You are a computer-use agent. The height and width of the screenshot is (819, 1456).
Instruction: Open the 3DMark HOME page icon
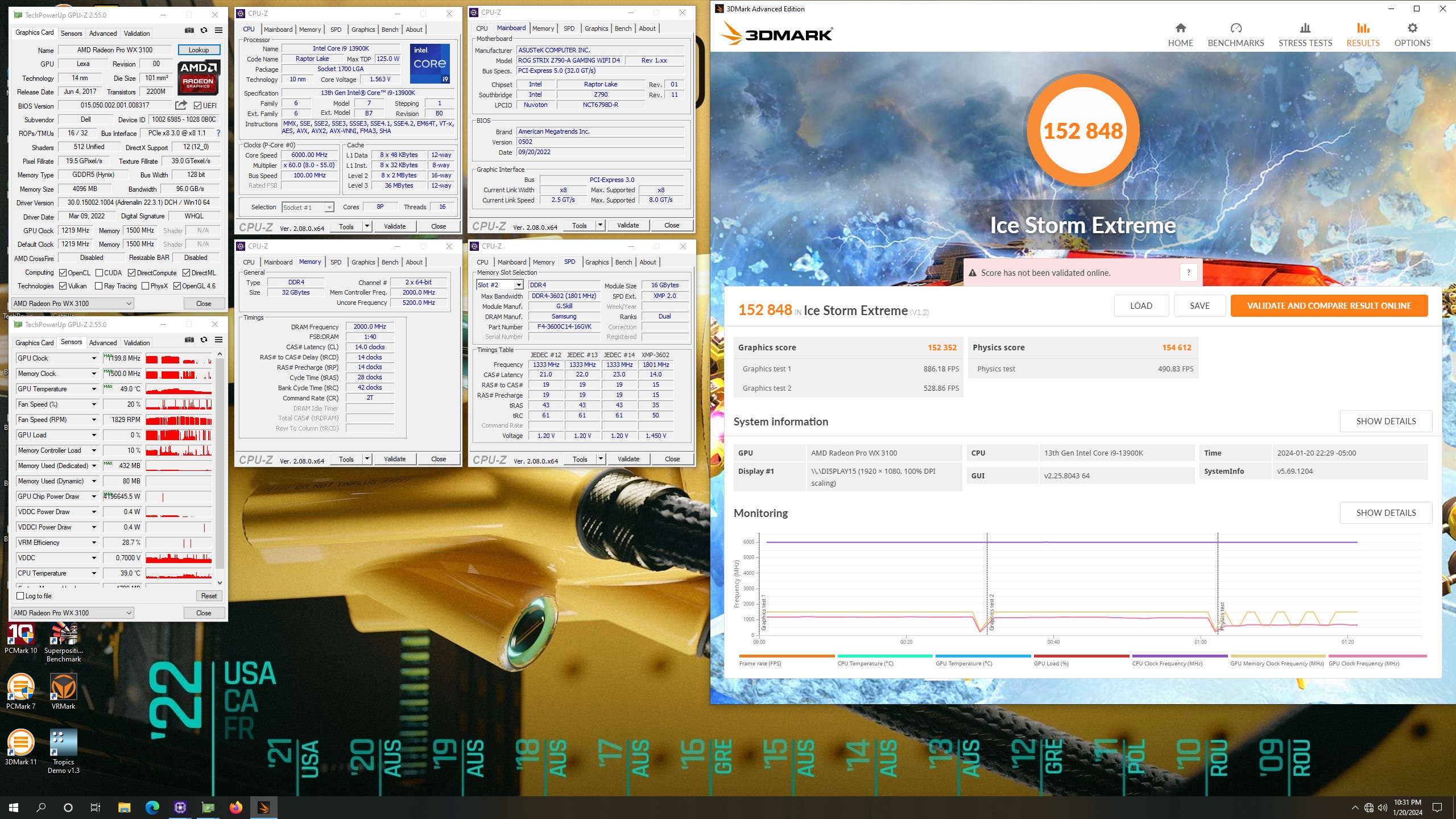(1180, 28)
